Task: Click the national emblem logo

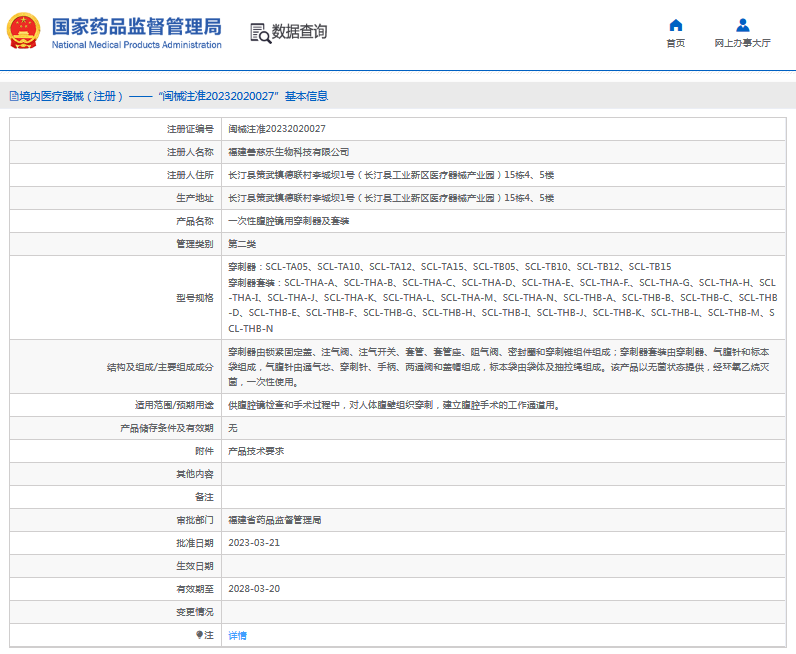Action: 23,31
